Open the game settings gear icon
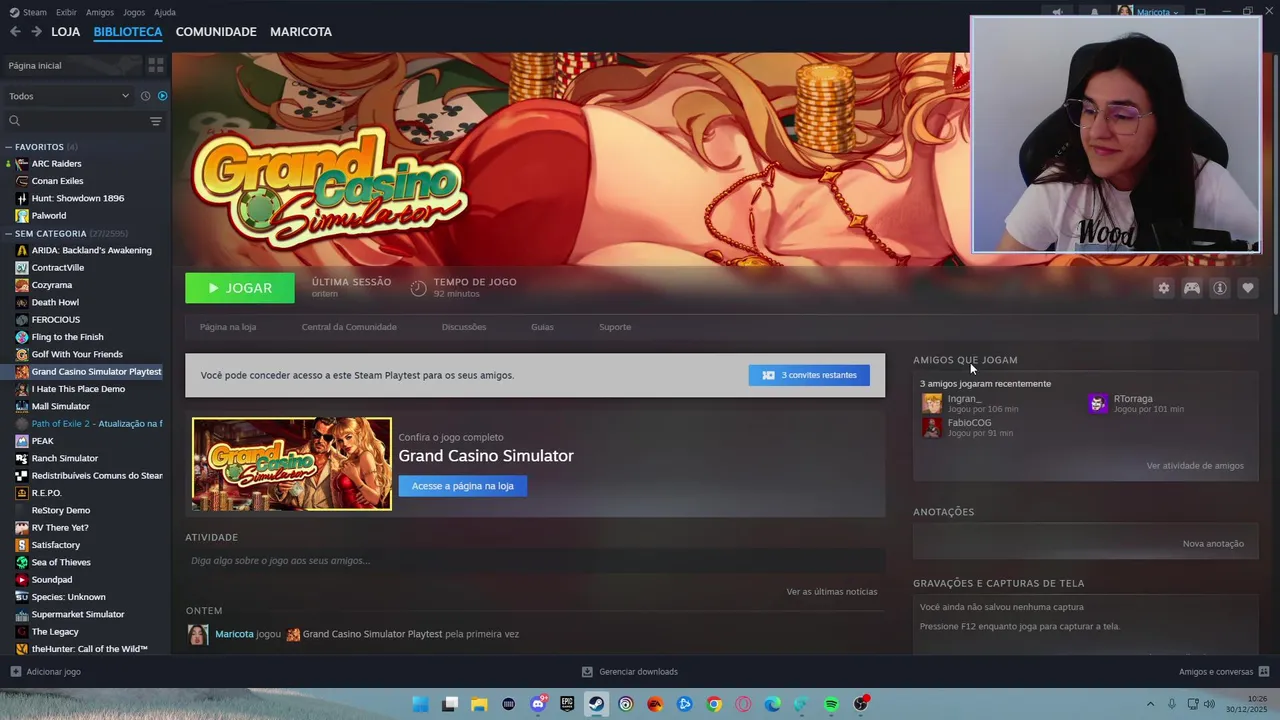Screen dimensions: 1280x720 1163,288
